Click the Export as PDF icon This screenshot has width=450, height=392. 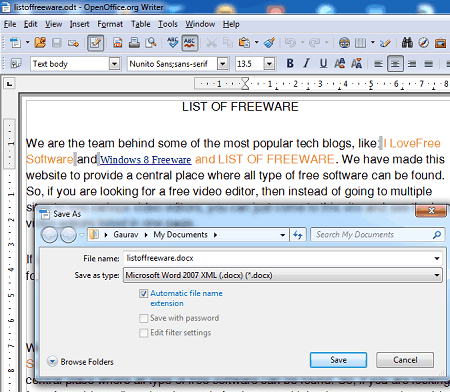[x=117, y=43]
